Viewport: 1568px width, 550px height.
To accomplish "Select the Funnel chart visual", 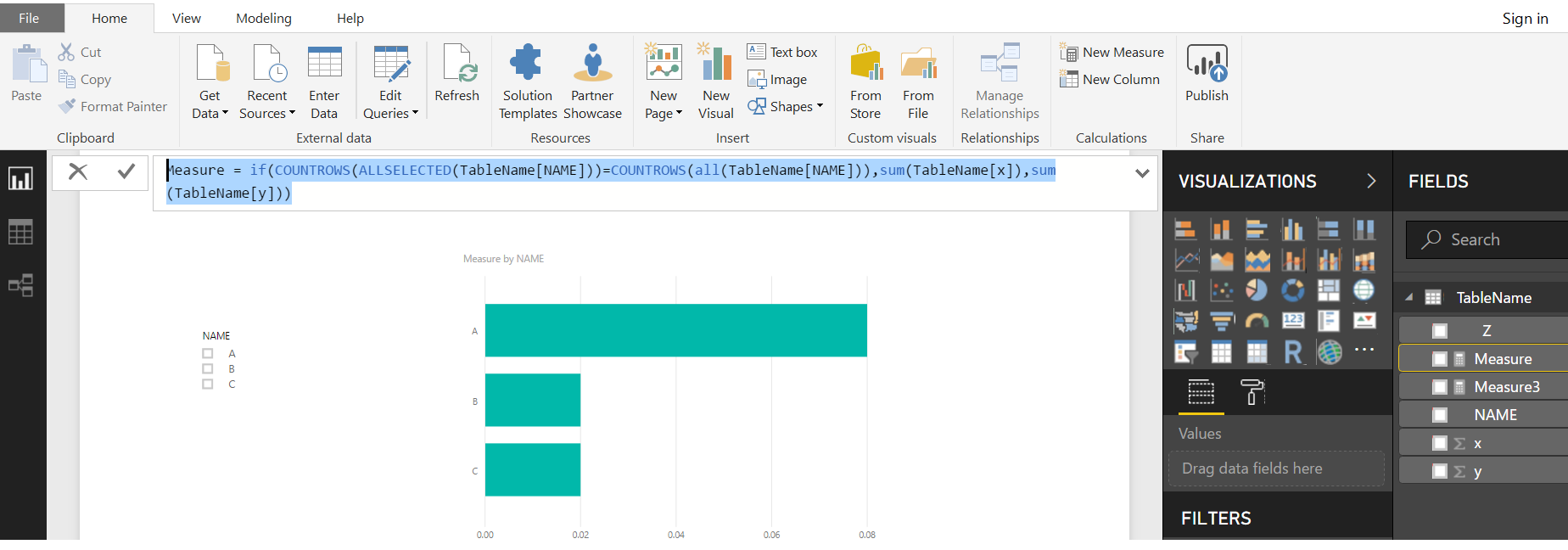I will pos(1221,321).
